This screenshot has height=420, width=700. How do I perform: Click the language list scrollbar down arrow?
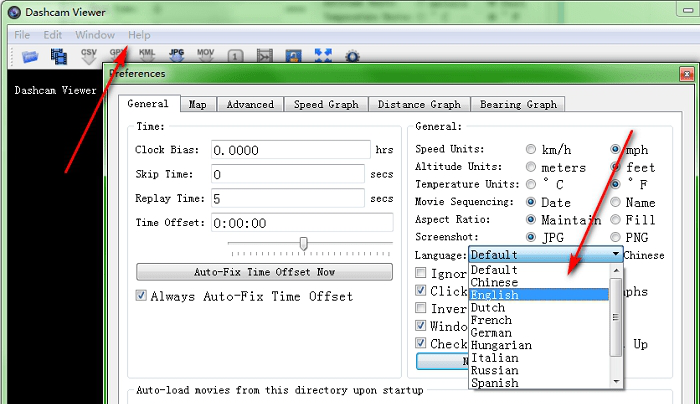tap(616, 382)
